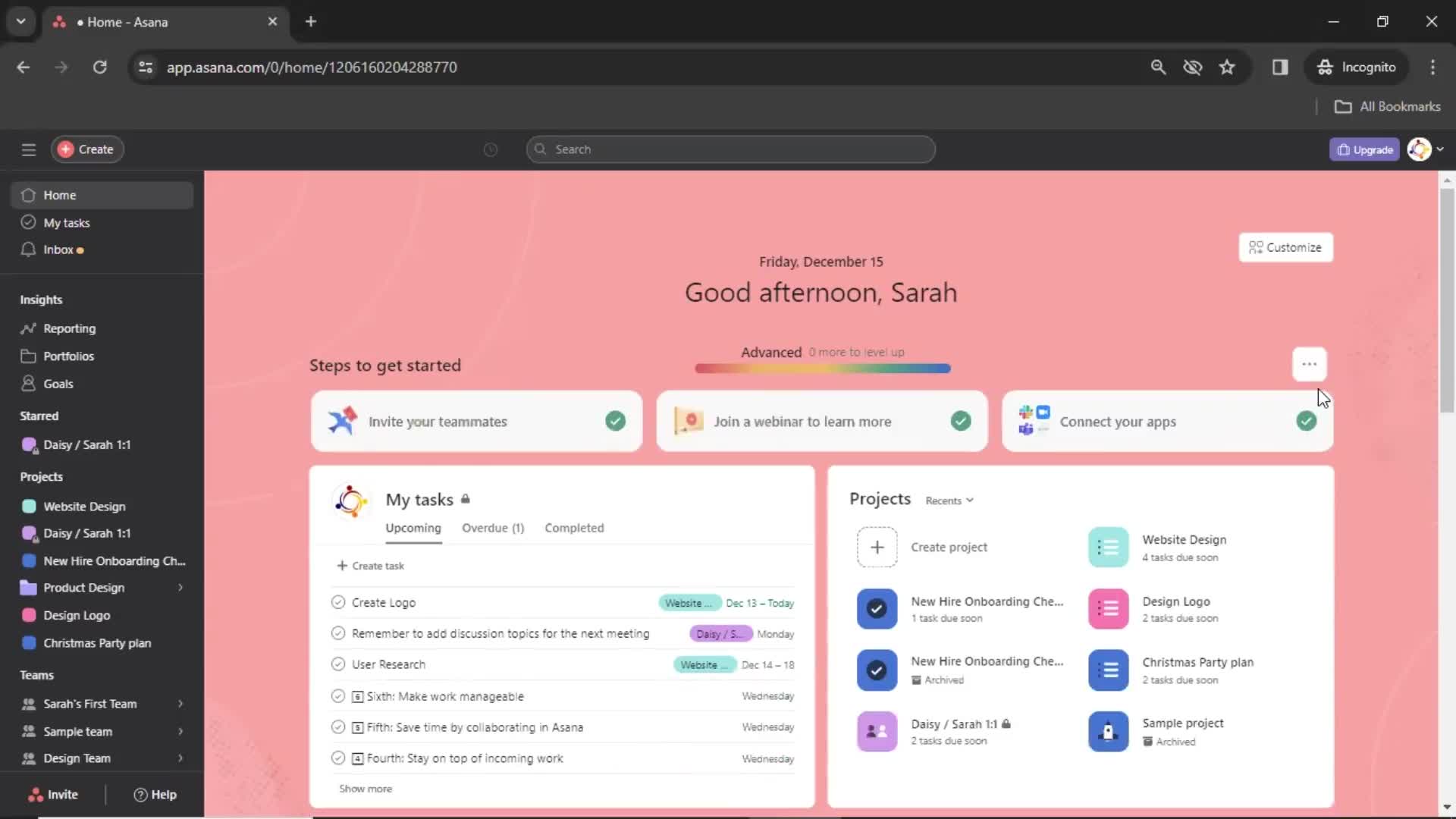
Task: Open Goals in the sidebar
Action: 102,384
